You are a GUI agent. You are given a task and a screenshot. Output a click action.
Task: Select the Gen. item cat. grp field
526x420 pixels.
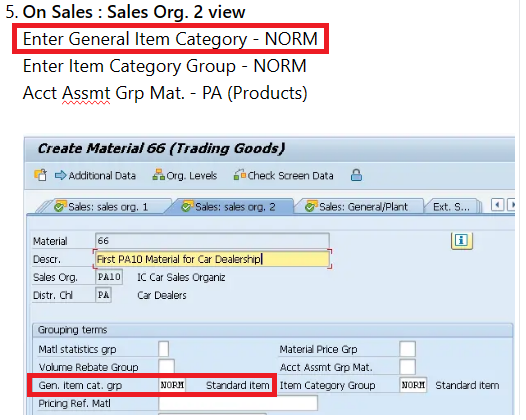[172, 385]
